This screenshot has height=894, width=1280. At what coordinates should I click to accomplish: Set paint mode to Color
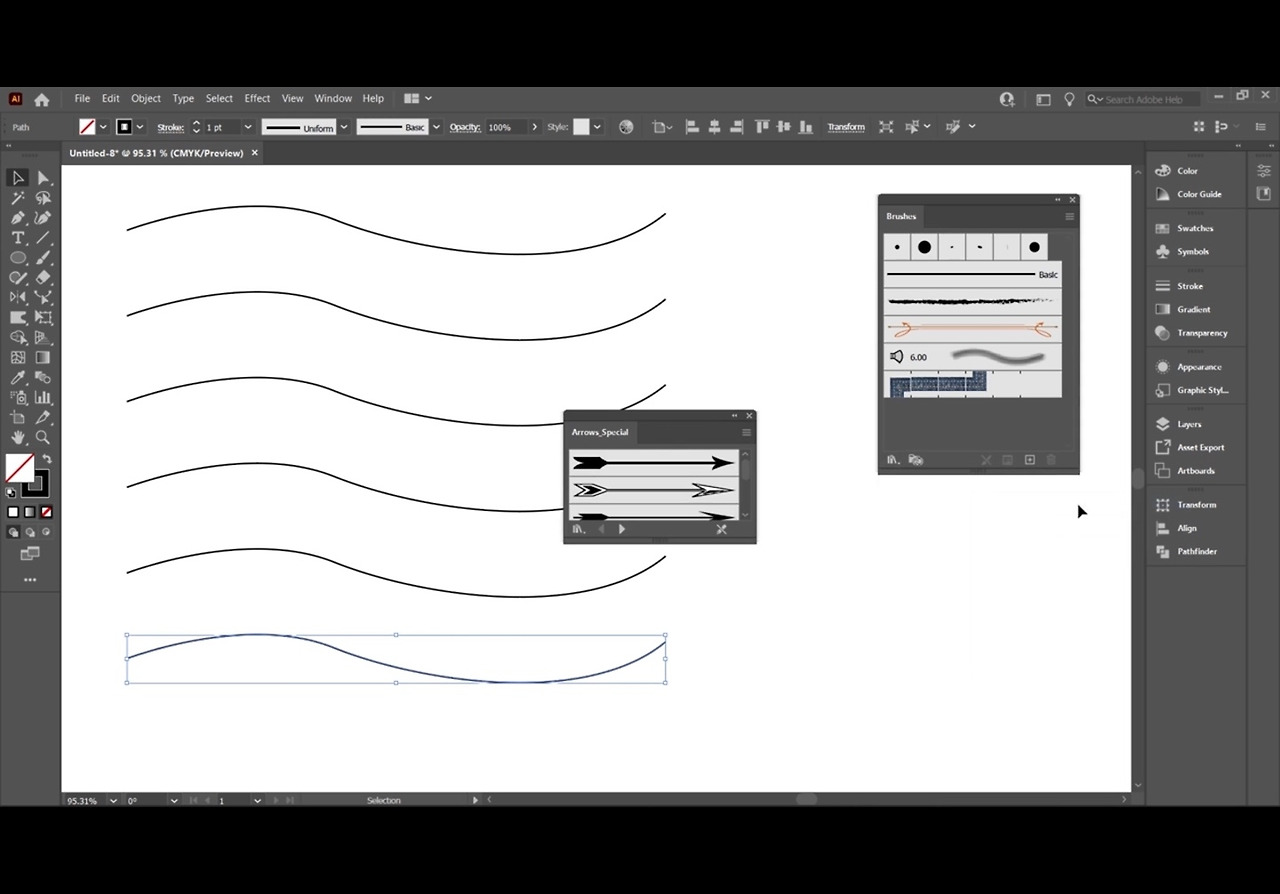pos(13,512)
